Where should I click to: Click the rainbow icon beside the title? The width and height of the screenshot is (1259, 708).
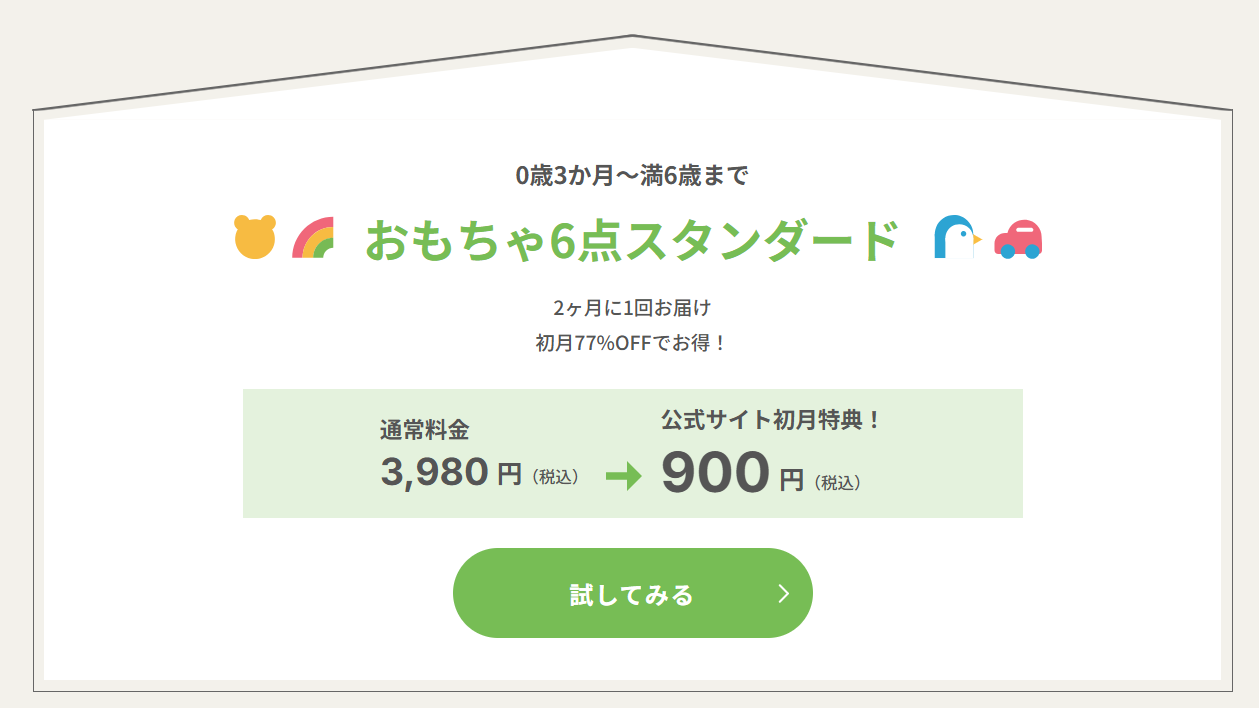pyautogui.click(x=313, y=238)
